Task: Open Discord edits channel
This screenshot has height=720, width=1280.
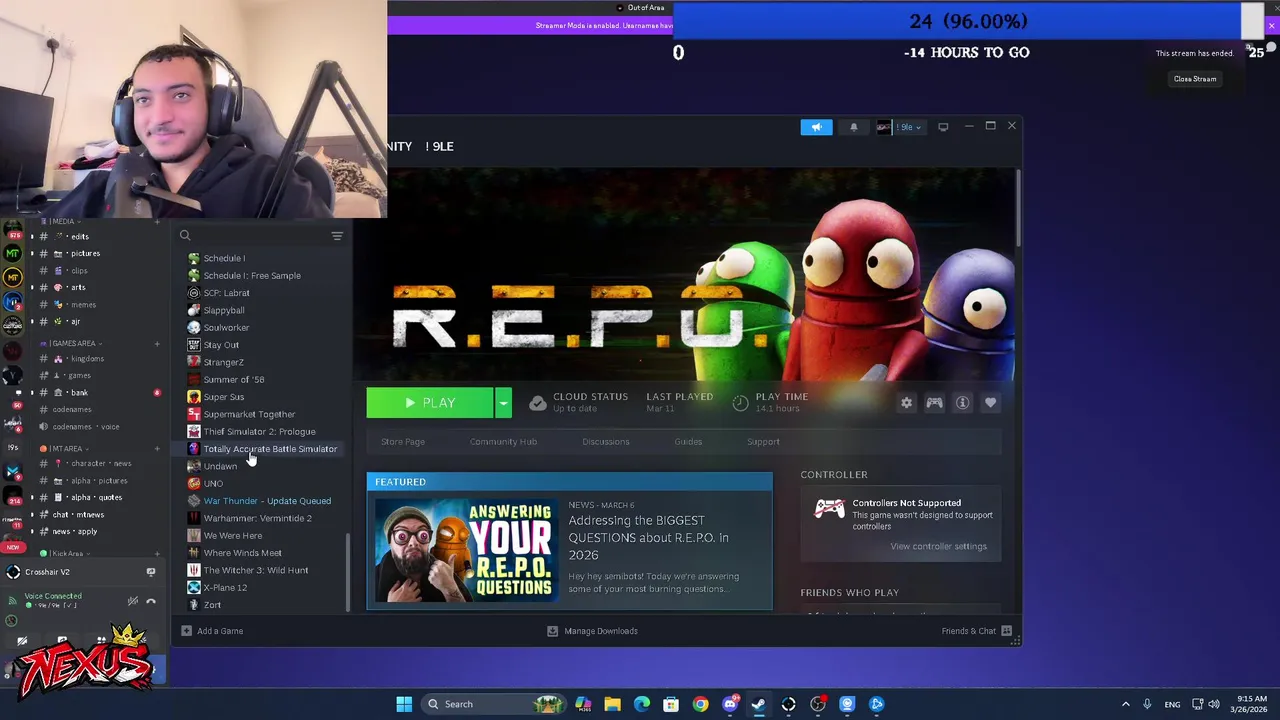Action: [80, 236]
